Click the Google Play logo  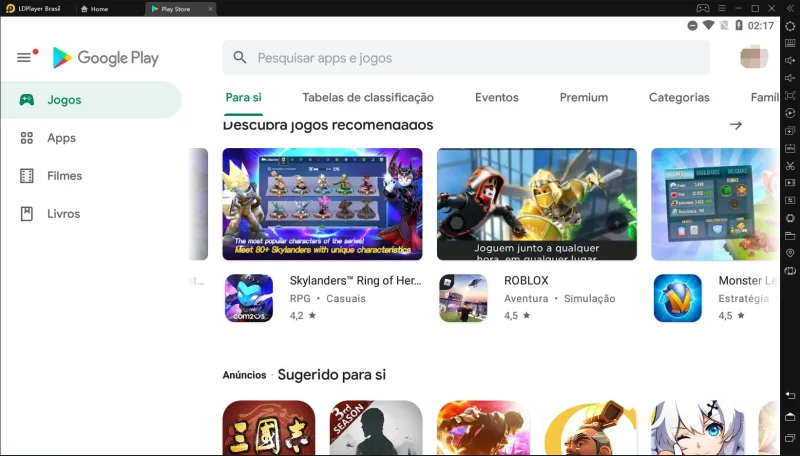106,58
